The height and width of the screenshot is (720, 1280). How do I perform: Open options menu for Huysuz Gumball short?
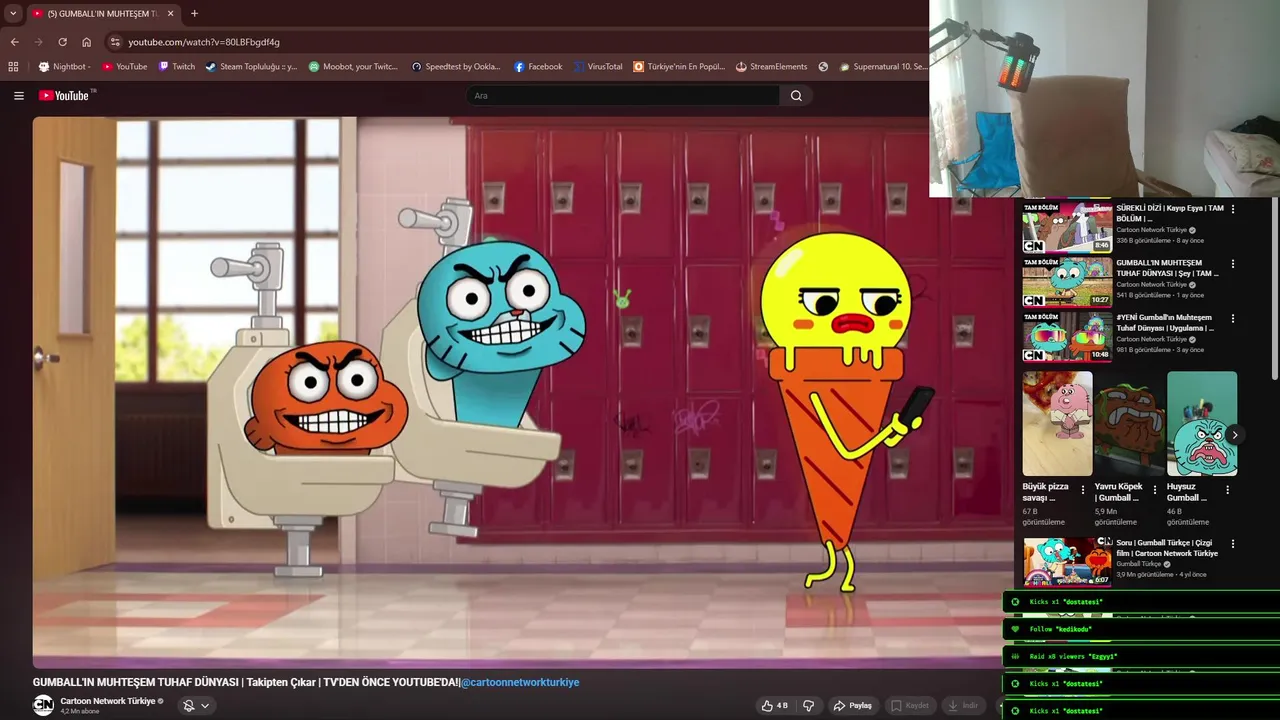[1228, 490]
